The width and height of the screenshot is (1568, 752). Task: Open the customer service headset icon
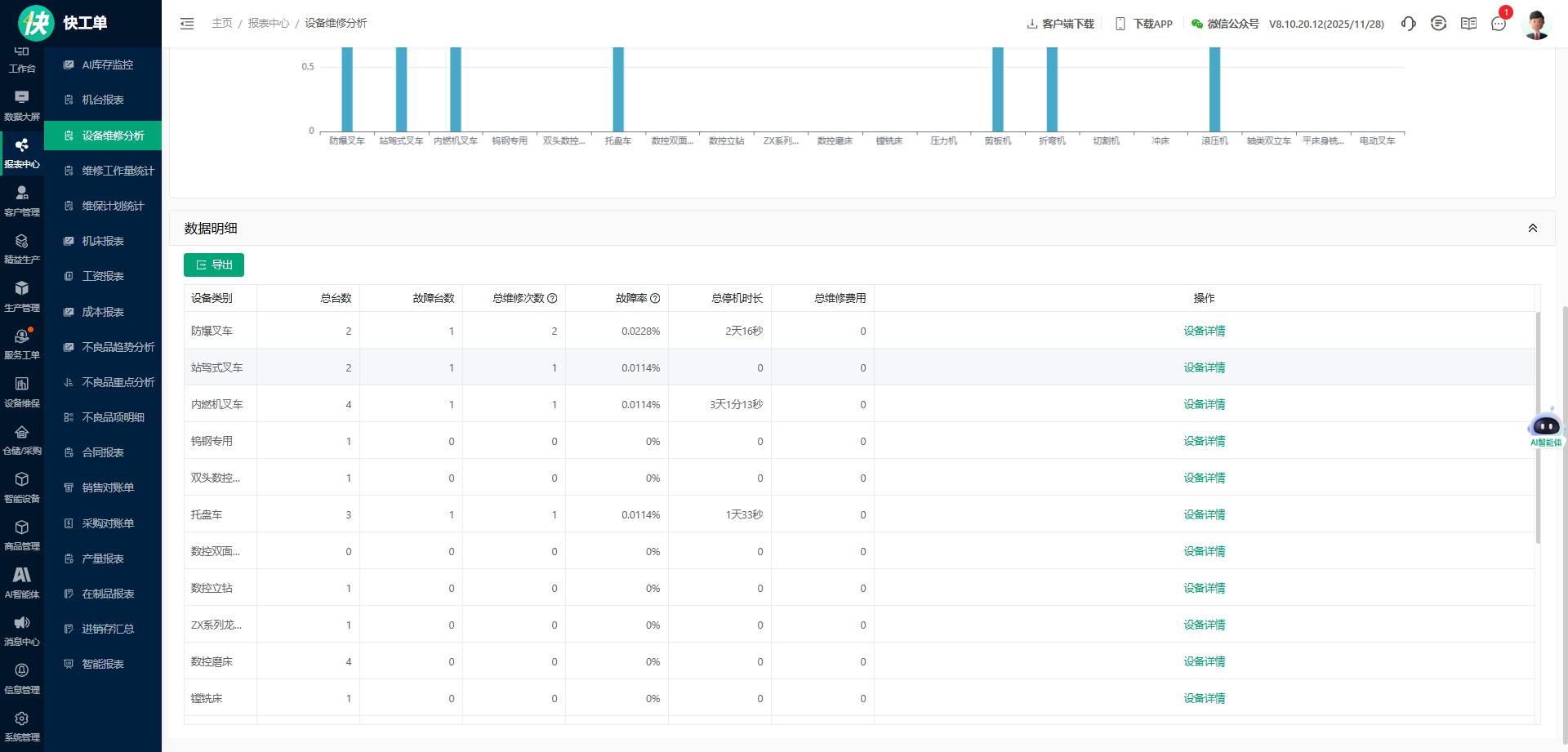(1408, 24)
